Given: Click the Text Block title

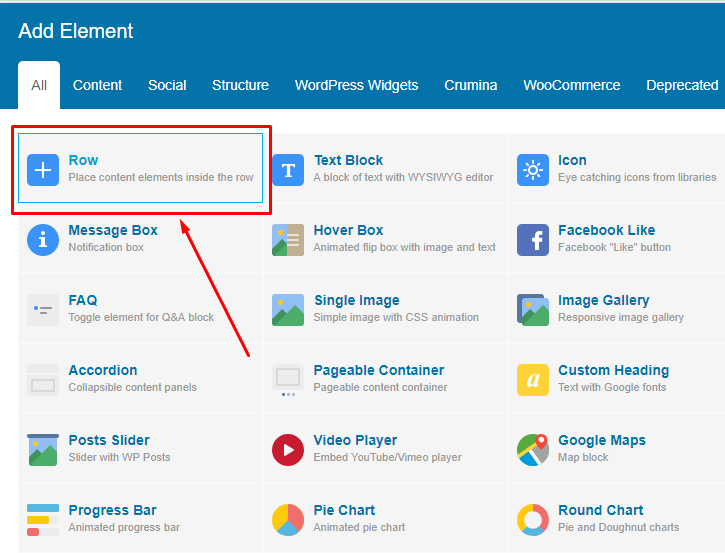Looking at the screenshot, I should click(348, 160).
